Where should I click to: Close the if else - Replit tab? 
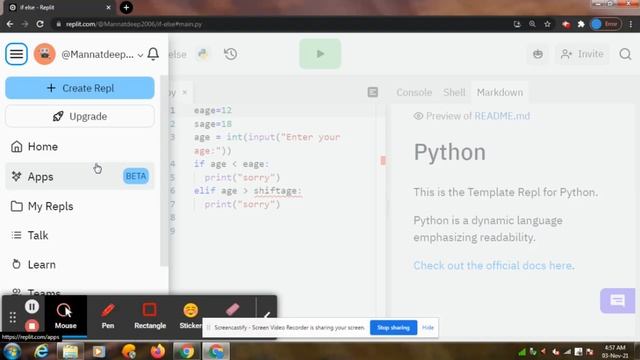coord(108,7)
